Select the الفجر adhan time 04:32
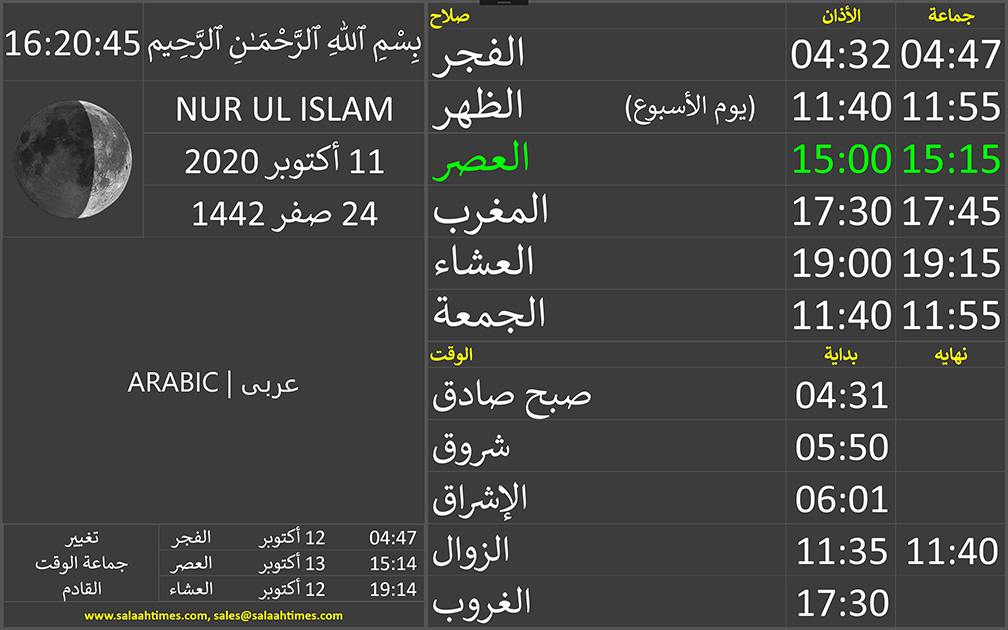Screen dimensions: 1008x630 coord(840,55)
